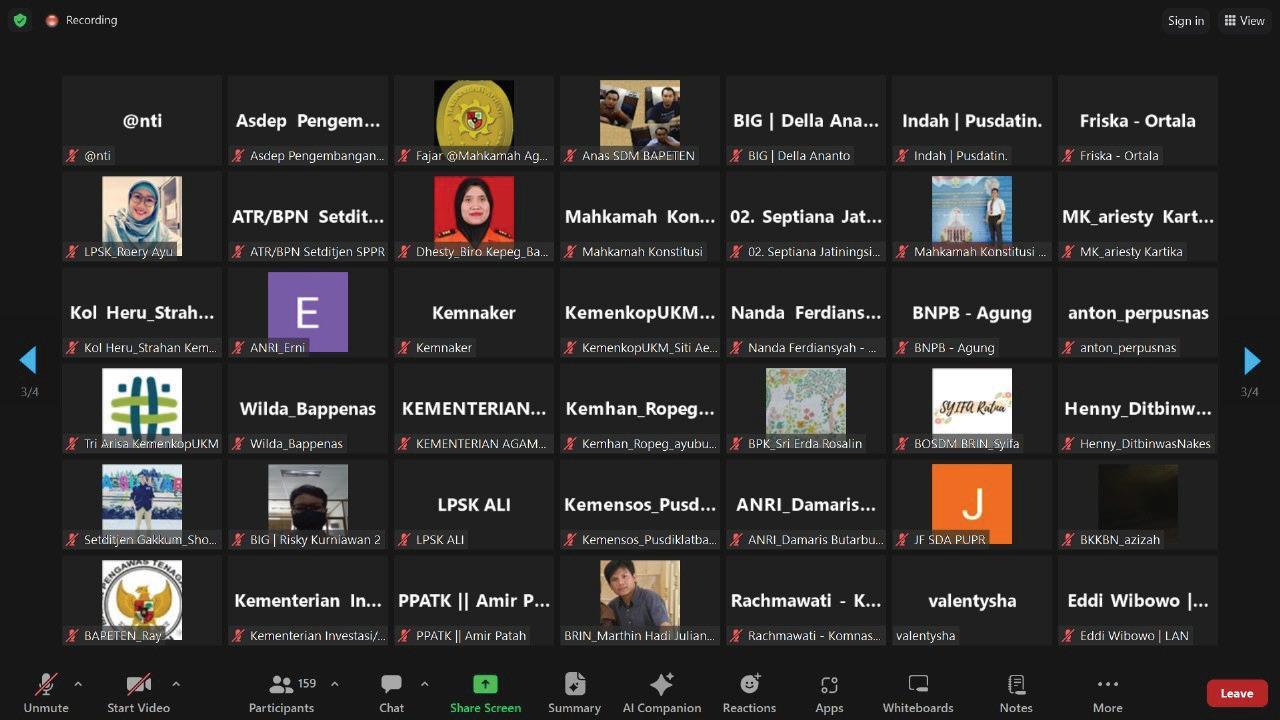Click the valentysha name label
This screenshot has width=1280, height=720.
pos(925,635)
